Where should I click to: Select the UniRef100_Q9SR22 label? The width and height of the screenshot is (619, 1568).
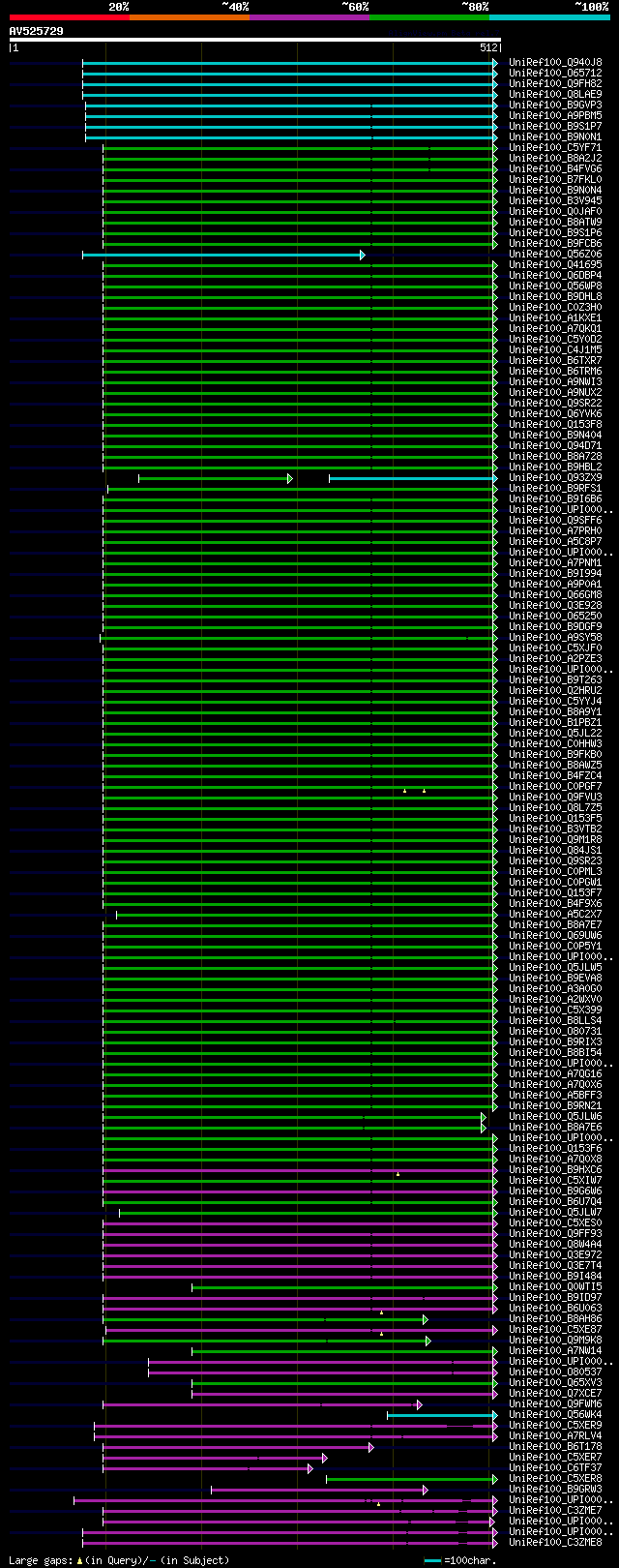[x=555, y=403]
